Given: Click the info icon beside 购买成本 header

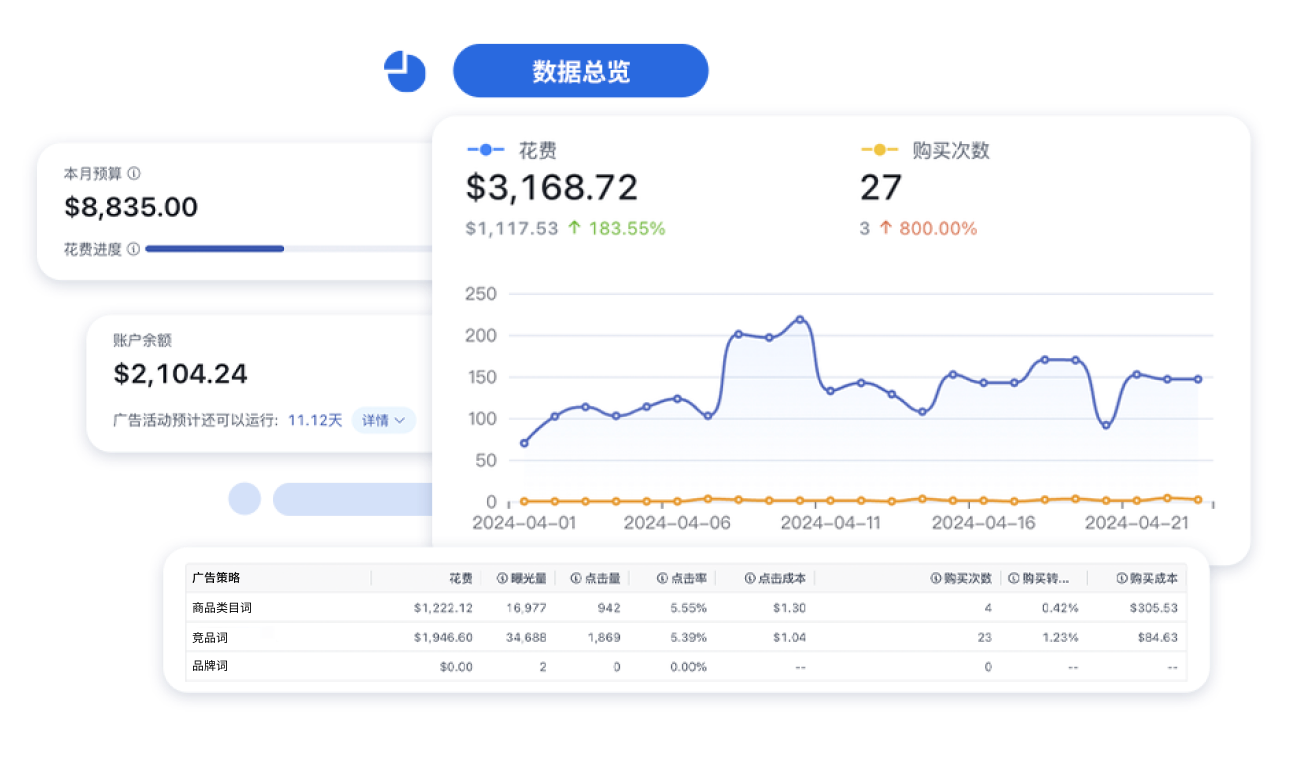Looking at the screenshot, I should point(1122,578).
